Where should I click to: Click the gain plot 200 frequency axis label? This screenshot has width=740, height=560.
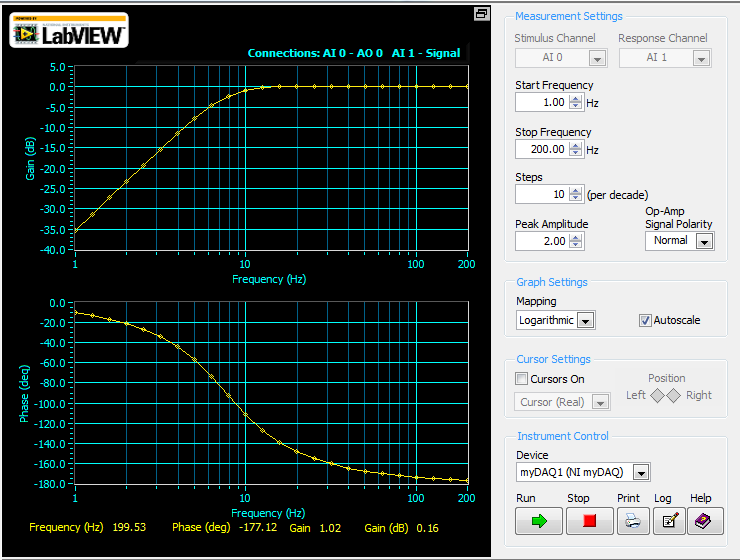click(466, 264)
